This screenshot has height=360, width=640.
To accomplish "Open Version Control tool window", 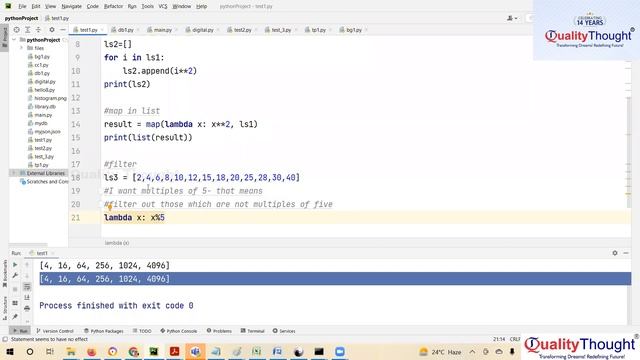I will coord(55,331).
